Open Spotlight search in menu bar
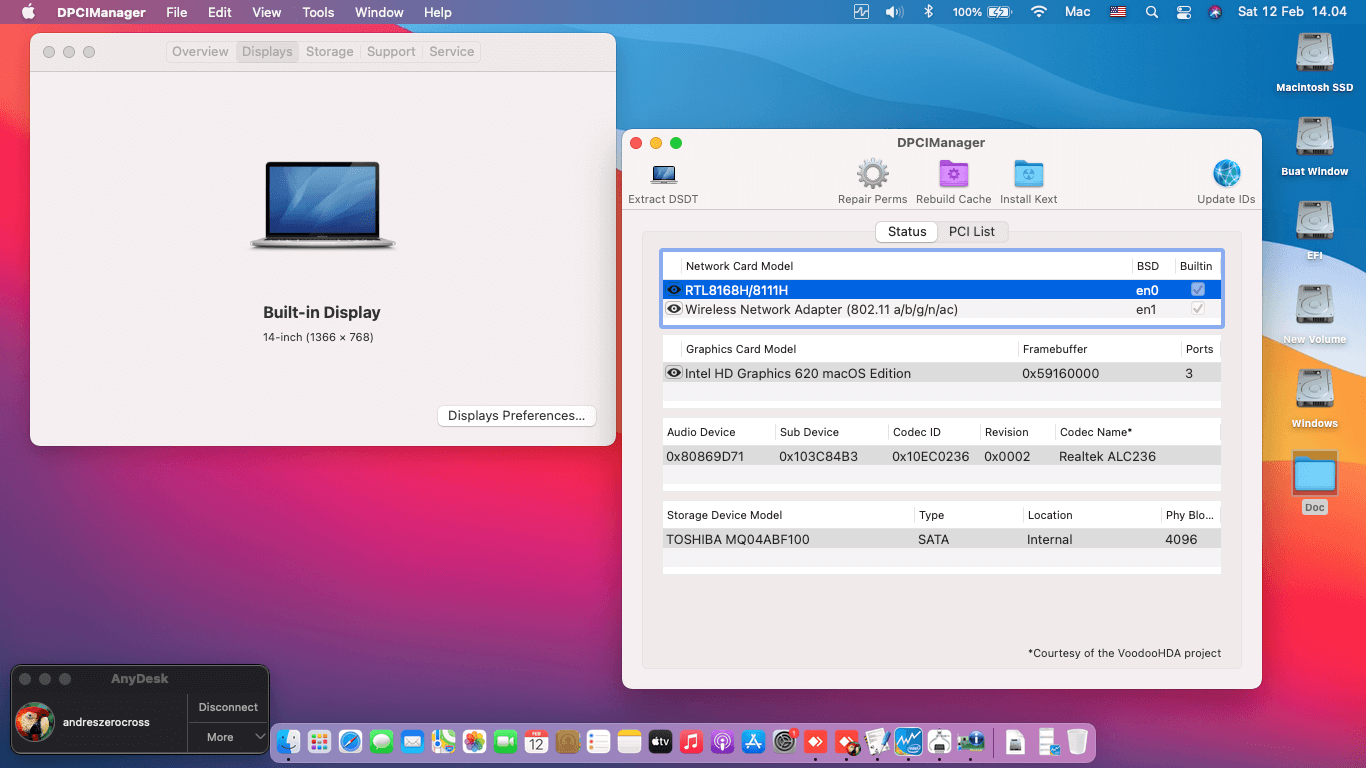Image resolution: width=1366 pixels, height=768 pixels. [1151, 12]
